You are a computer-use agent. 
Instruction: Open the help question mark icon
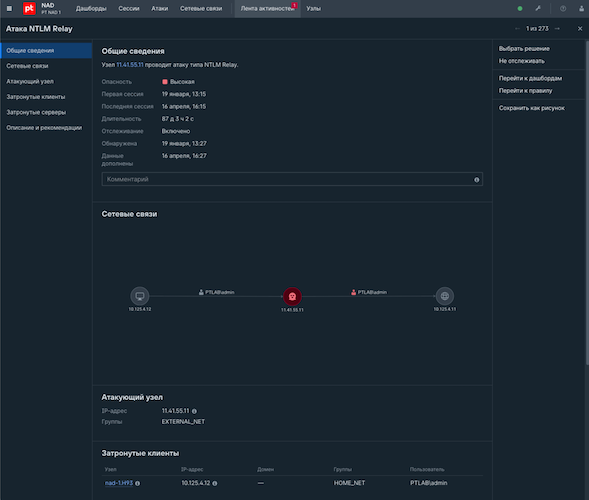point(563,8)
